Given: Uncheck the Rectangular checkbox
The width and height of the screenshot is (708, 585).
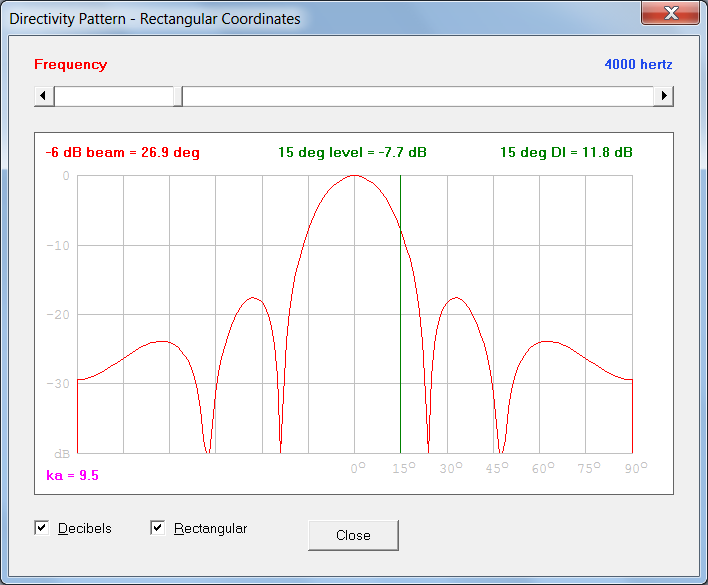Looking at the screenshot, I should pos(158,528).
